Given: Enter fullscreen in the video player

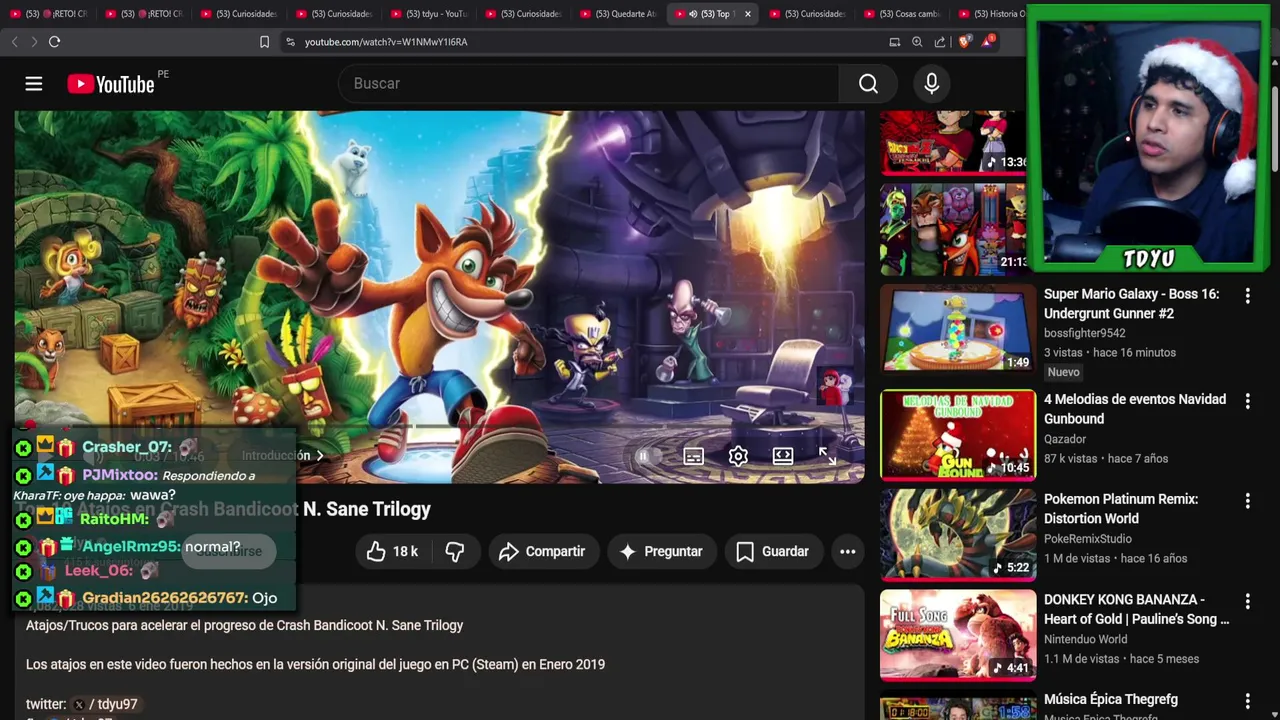Looking at the screenshot, I should coord(827,456).
